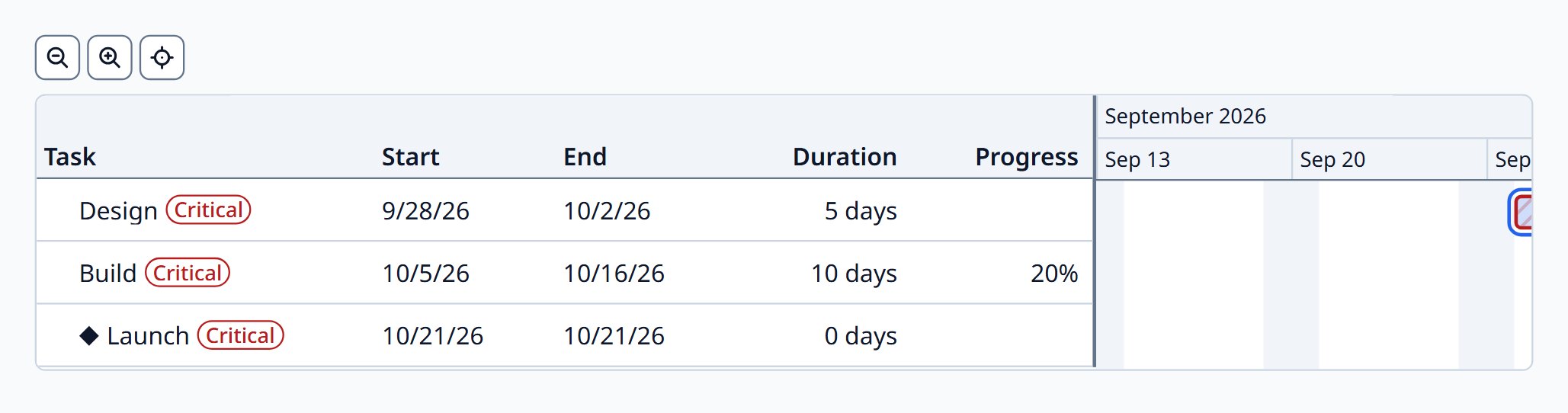Click the scroll-to-today crosshair icon
Image resolution: width=1568 pixels, height=413 pixels.
(162, 57)
